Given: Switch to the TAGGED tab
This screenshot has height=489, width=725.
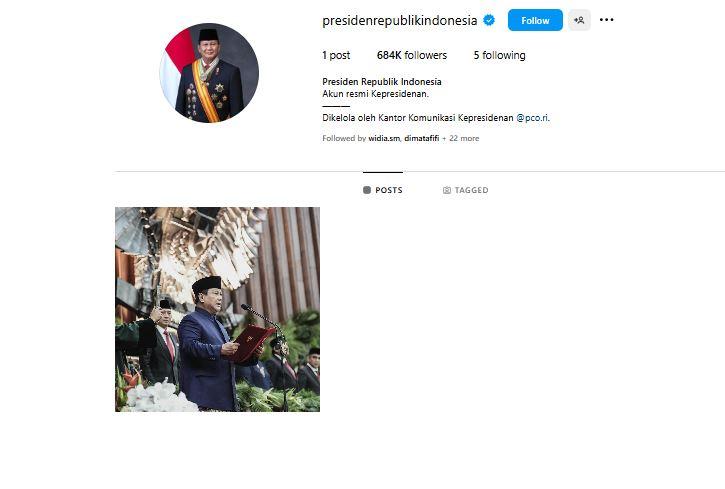Looking at the screenshot, I should pyautogui.click(x=465, y=190).
